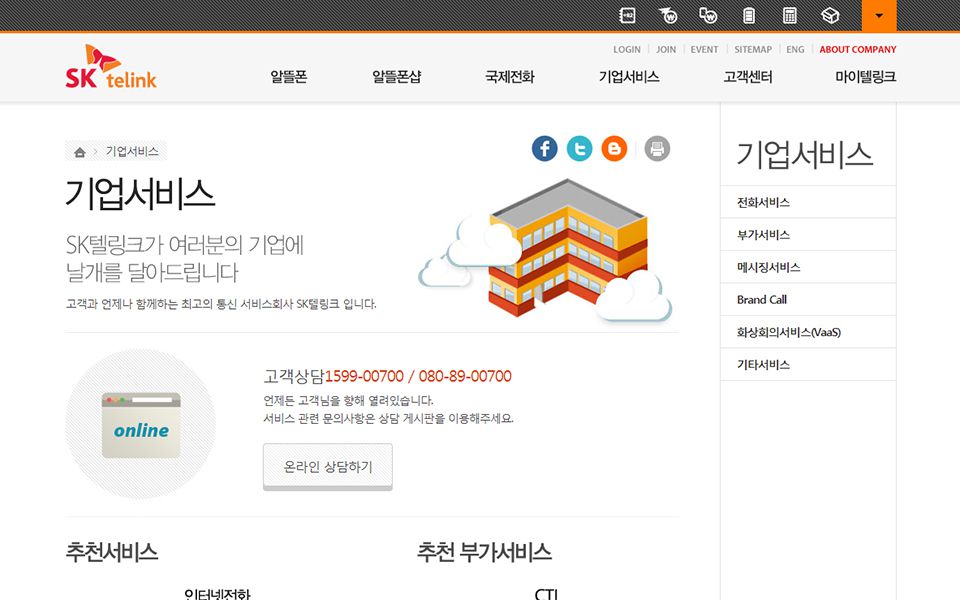Viewport: 960px width, 600px height.
Task: Open the ABOUT COMPANY link
Action: click(x=858, y=49)
